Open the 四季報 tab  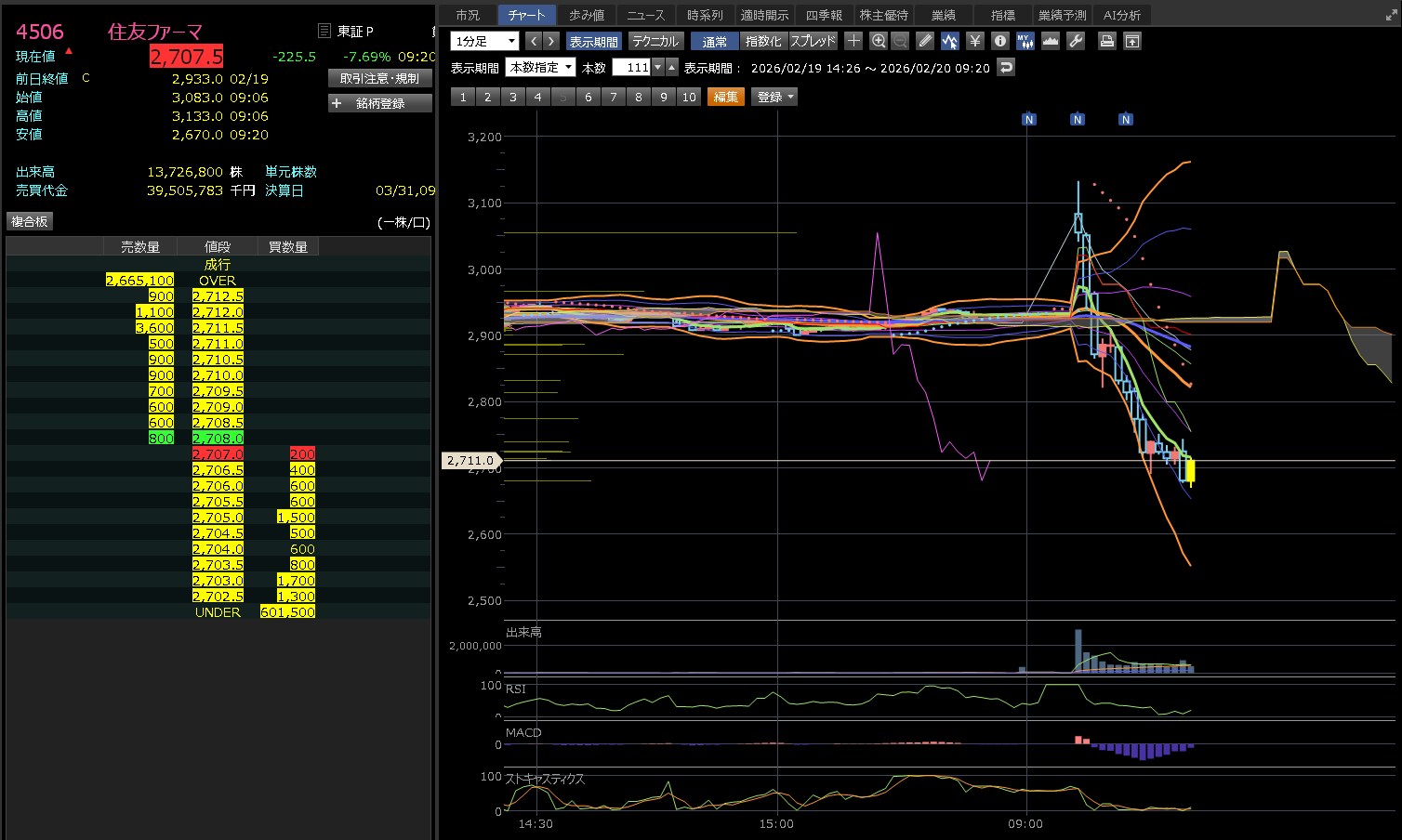[x=824, y=15]
